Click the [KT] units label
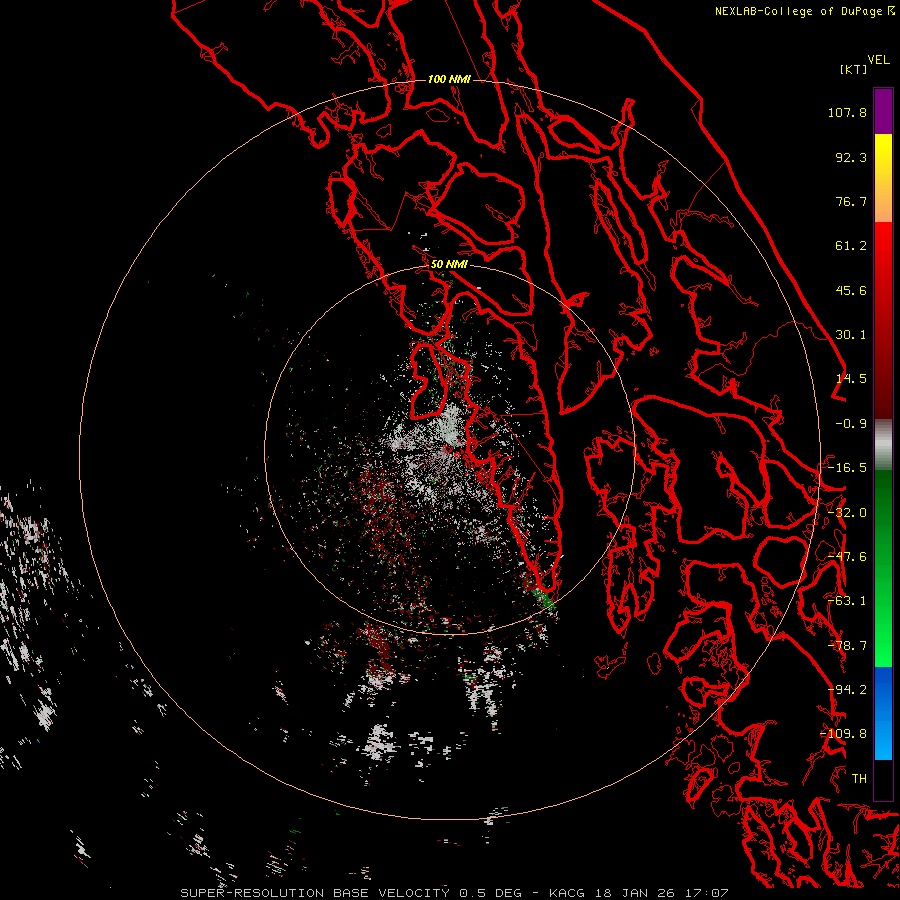 pyautogui.click(x=853, y=69)
